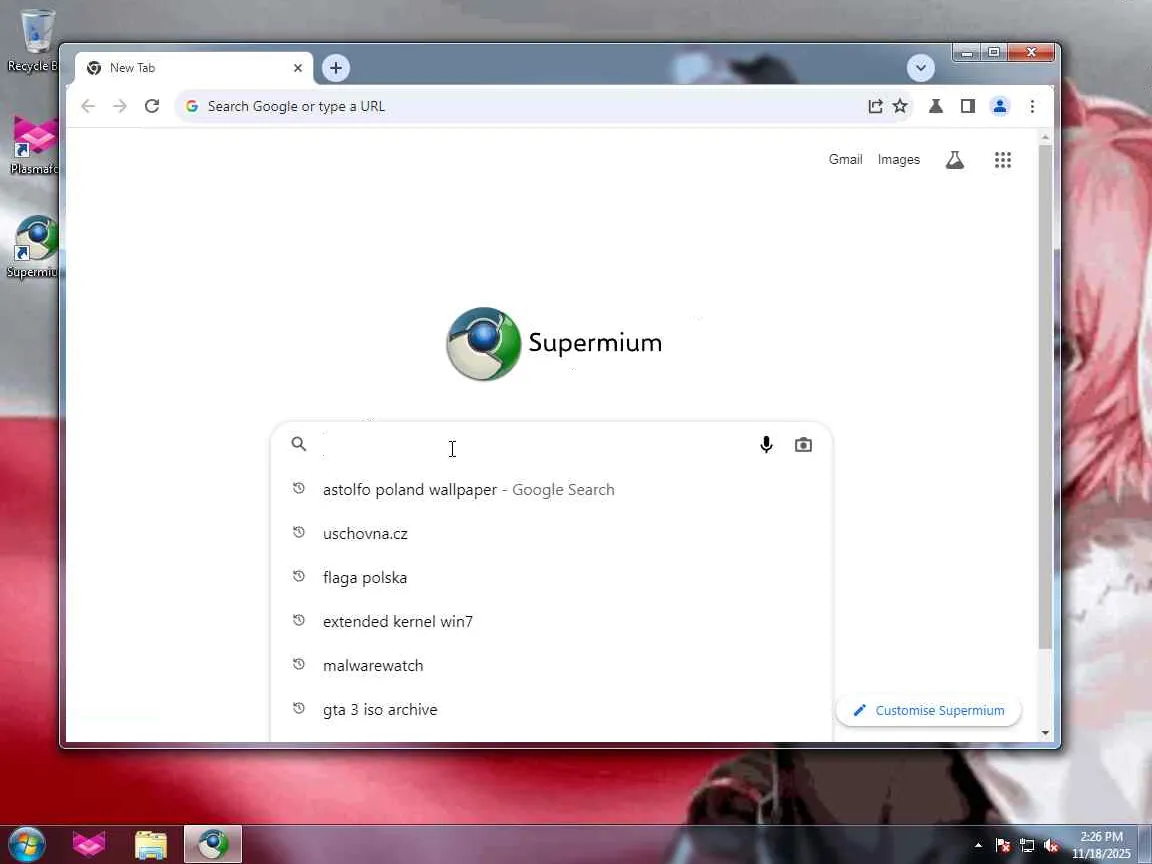
Task: Select the Plasmafox desktop shortcut
Action: pos(34,145)
